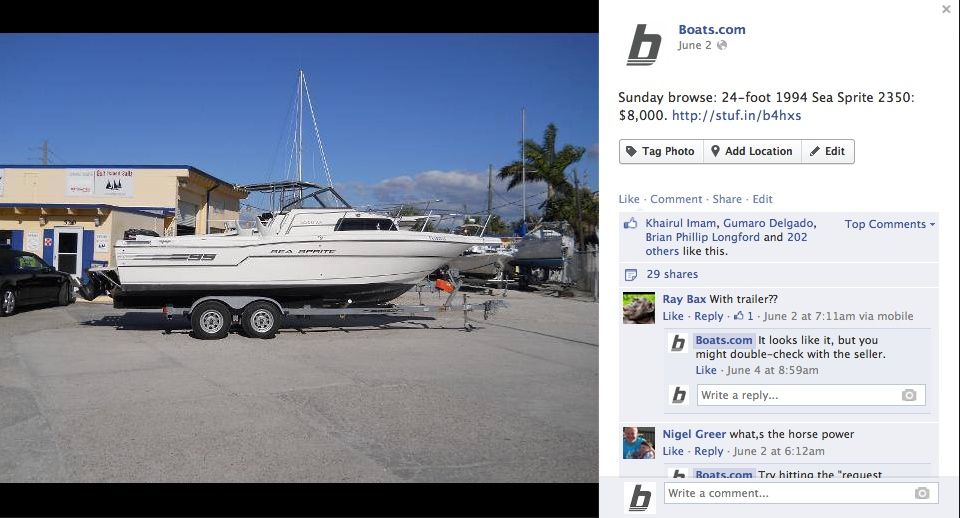This screenshot has height=518, width=960.
Task: Click the camera icon in reply field
Action: [909, 396]
